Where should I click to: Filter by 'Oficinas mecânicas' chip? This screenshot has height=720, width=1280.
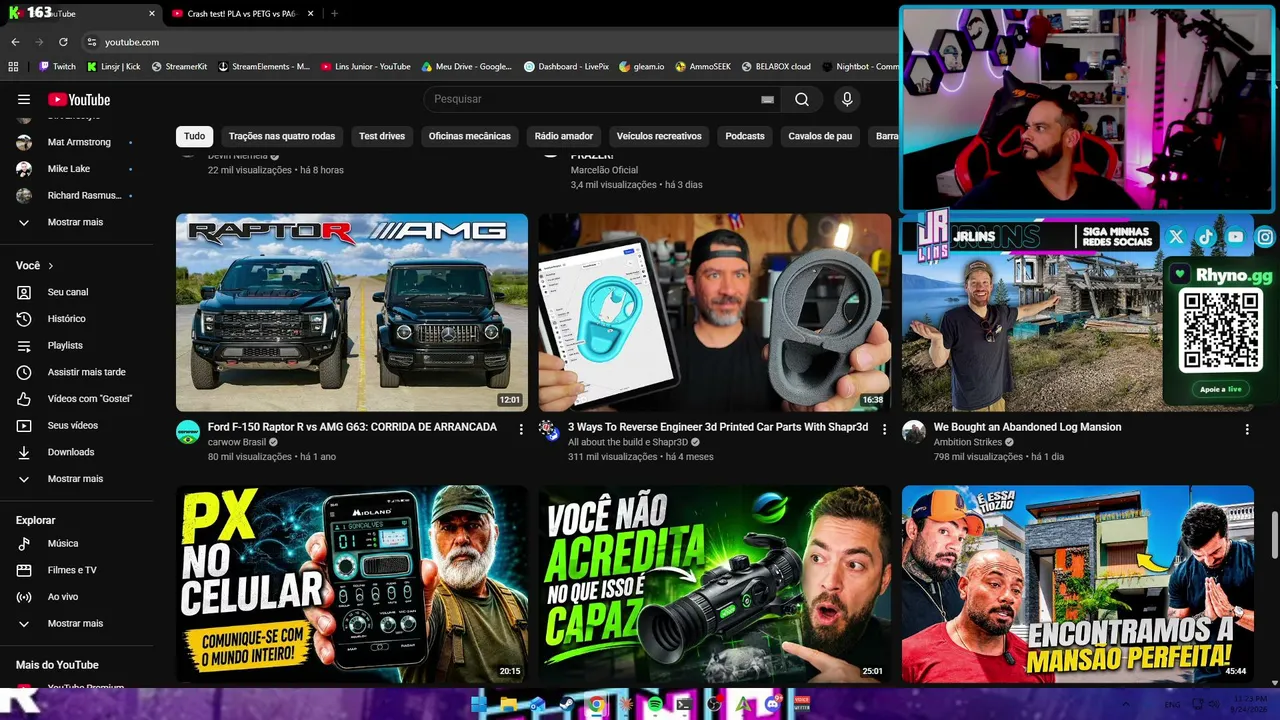470,136
